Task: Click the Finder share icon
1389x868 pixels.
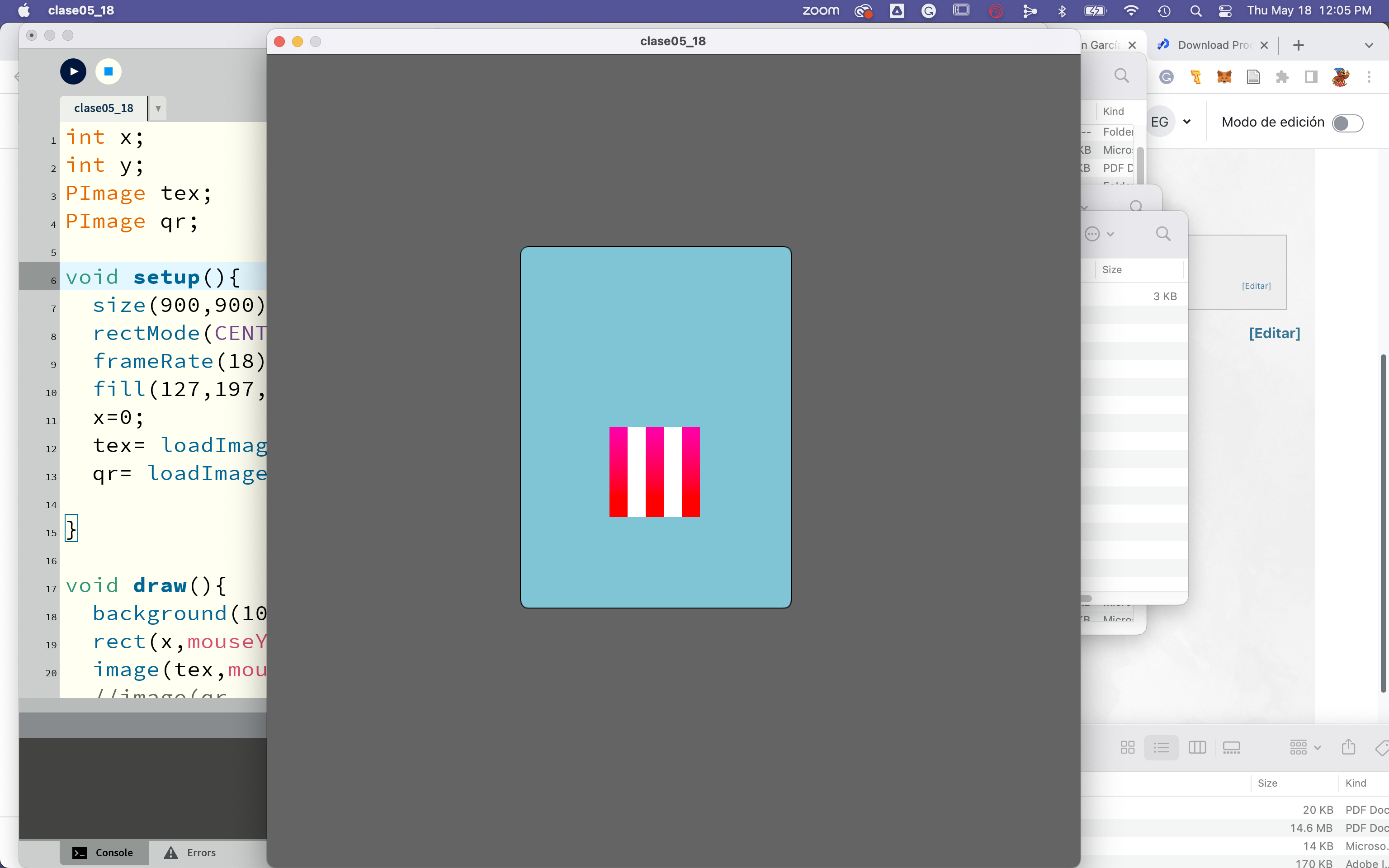Action: (1348, 747)
